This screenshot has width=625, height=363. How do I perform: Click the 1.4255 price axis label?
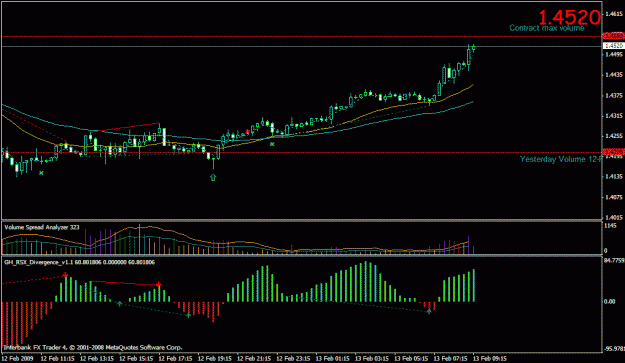pos(614,136)
